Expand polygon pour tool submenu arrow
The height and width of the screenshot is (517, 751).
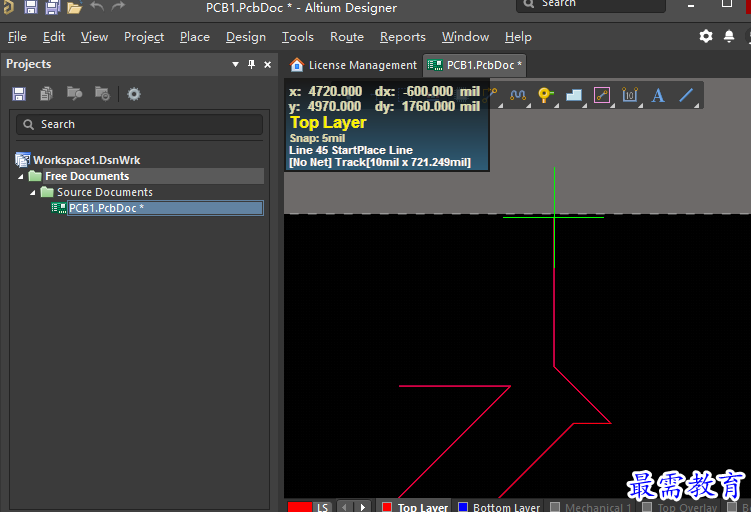pos(585,106)
